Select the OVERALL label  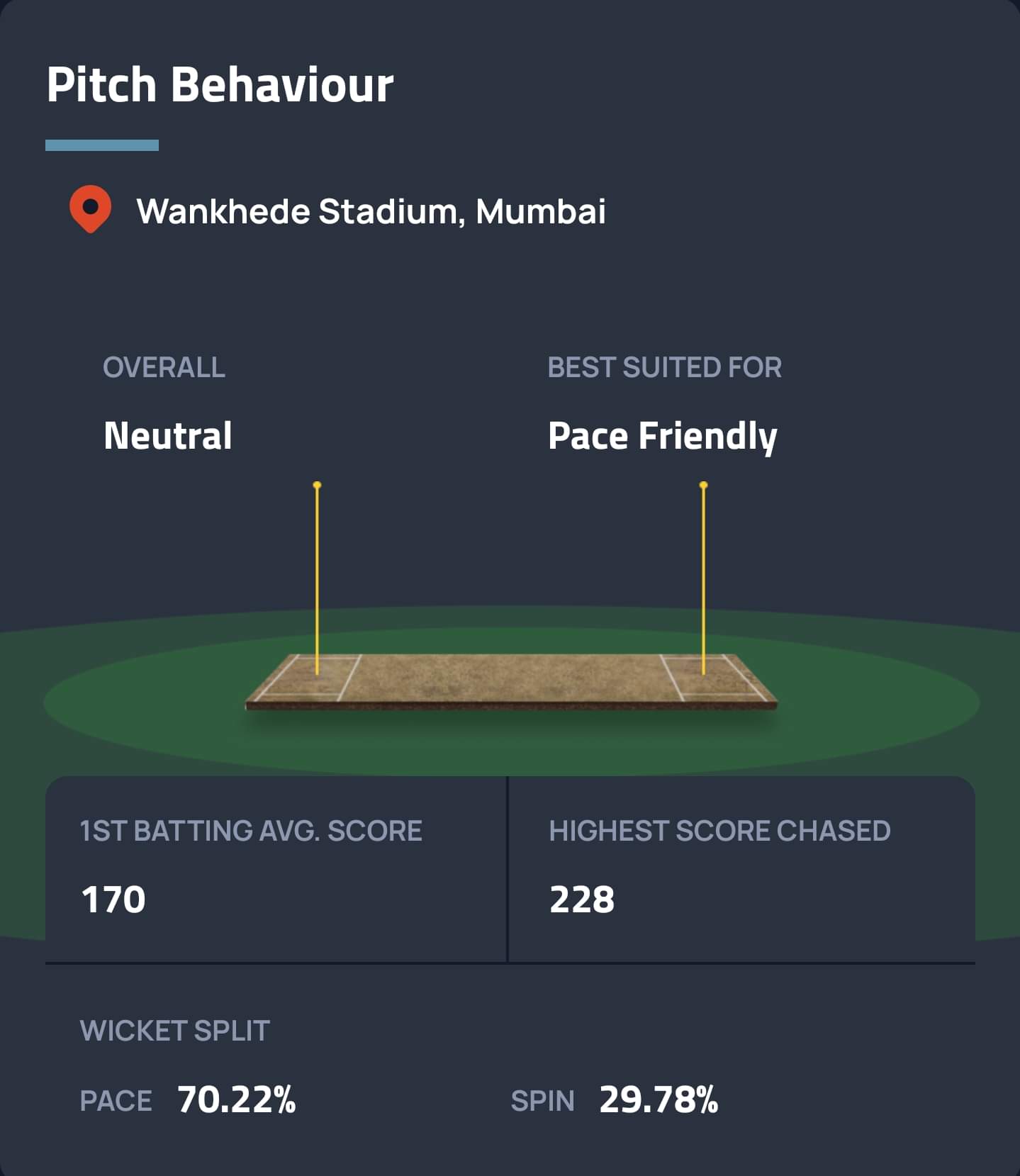tap(164, 367)
